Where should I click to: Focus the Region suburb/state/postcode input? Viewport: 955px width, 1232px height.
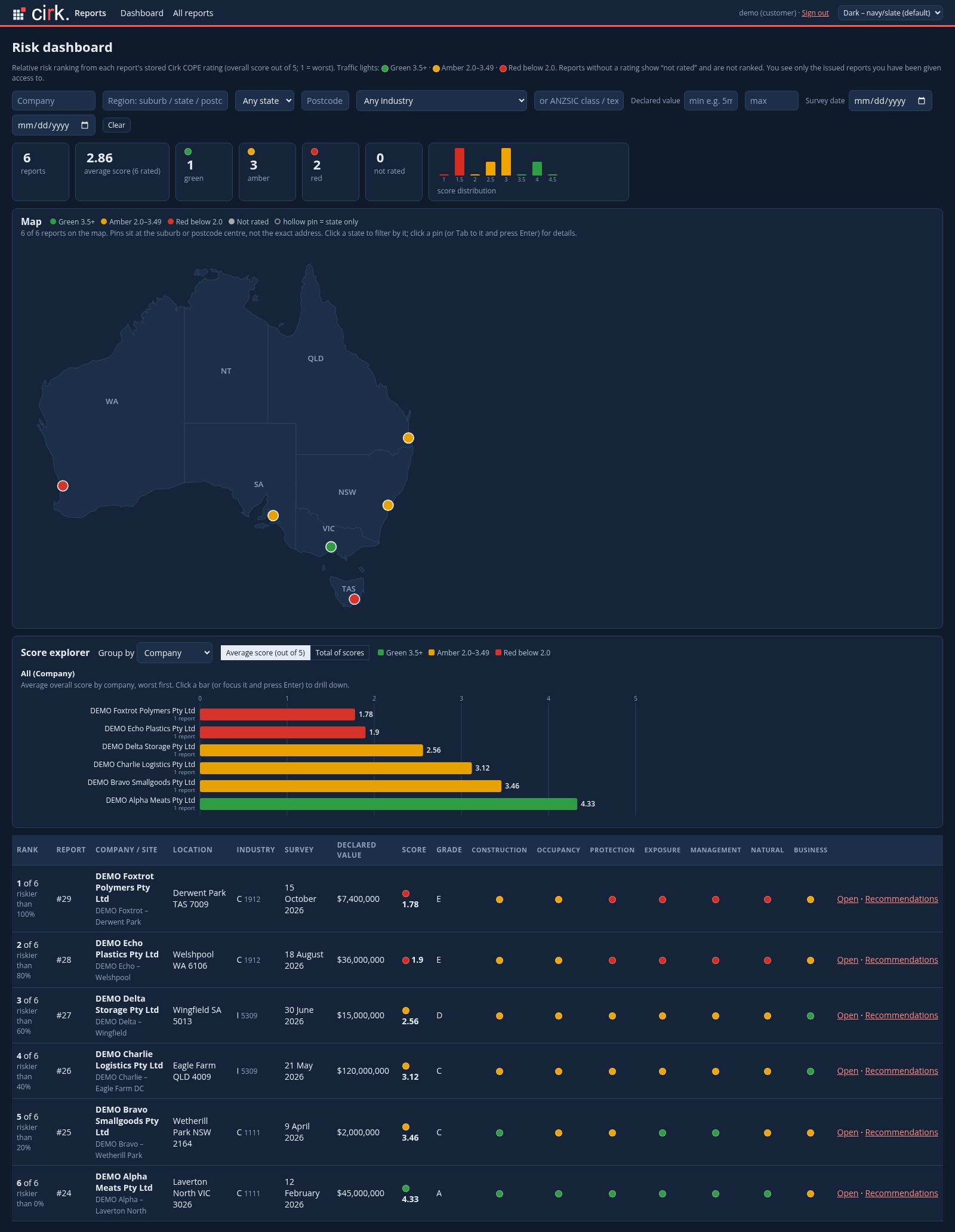[165, 101]
